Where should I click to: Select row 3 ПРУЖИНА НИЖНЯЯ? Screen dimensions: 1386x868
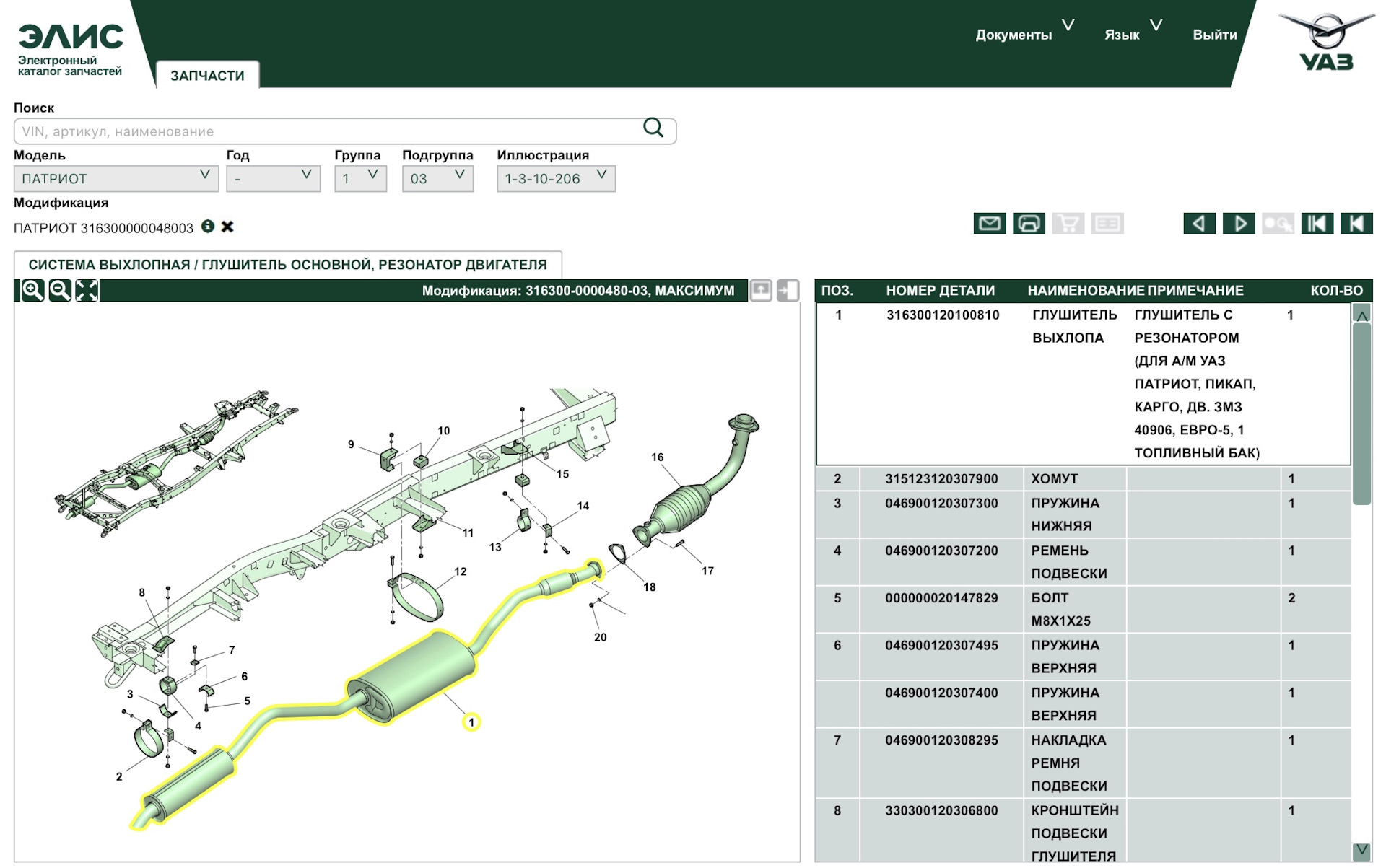click(x=1083, y=514)
